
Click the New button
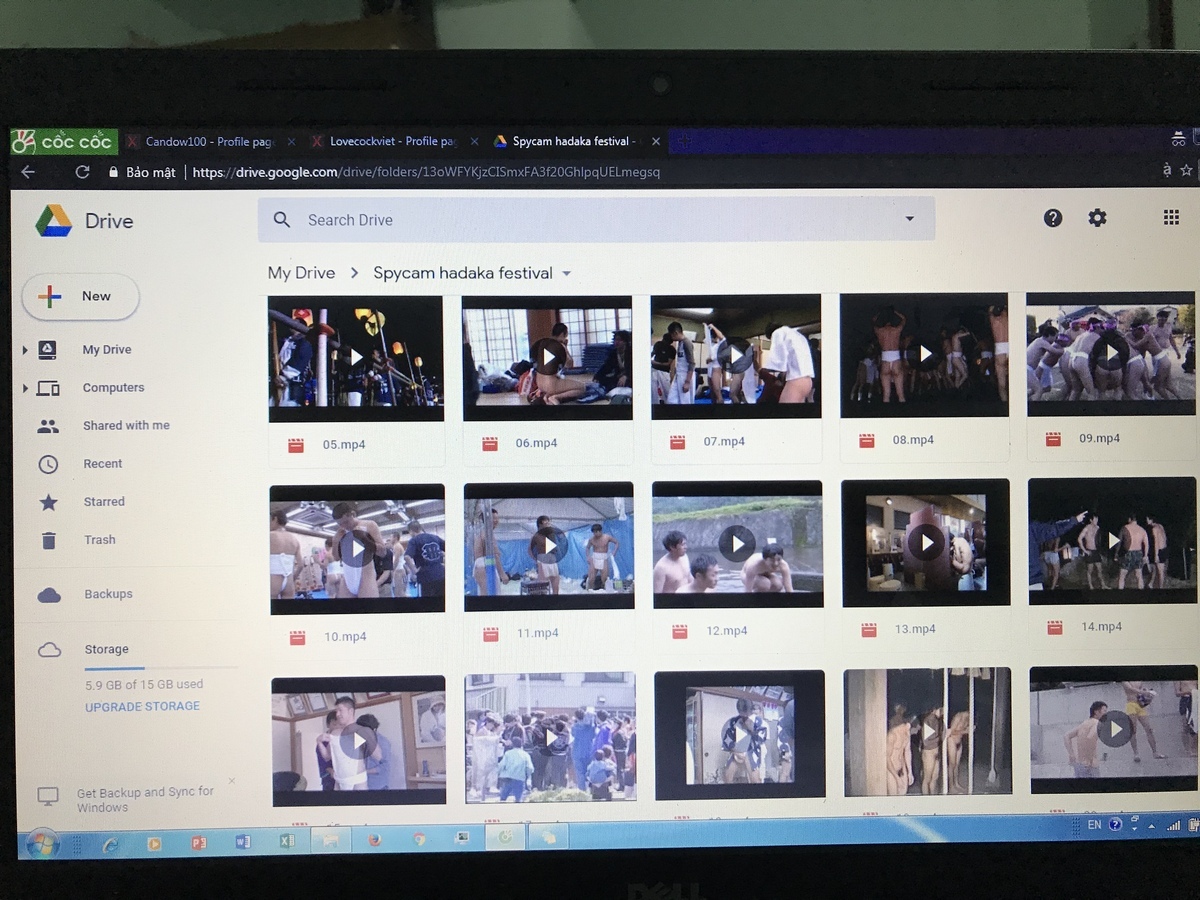(x=81, y=297)
